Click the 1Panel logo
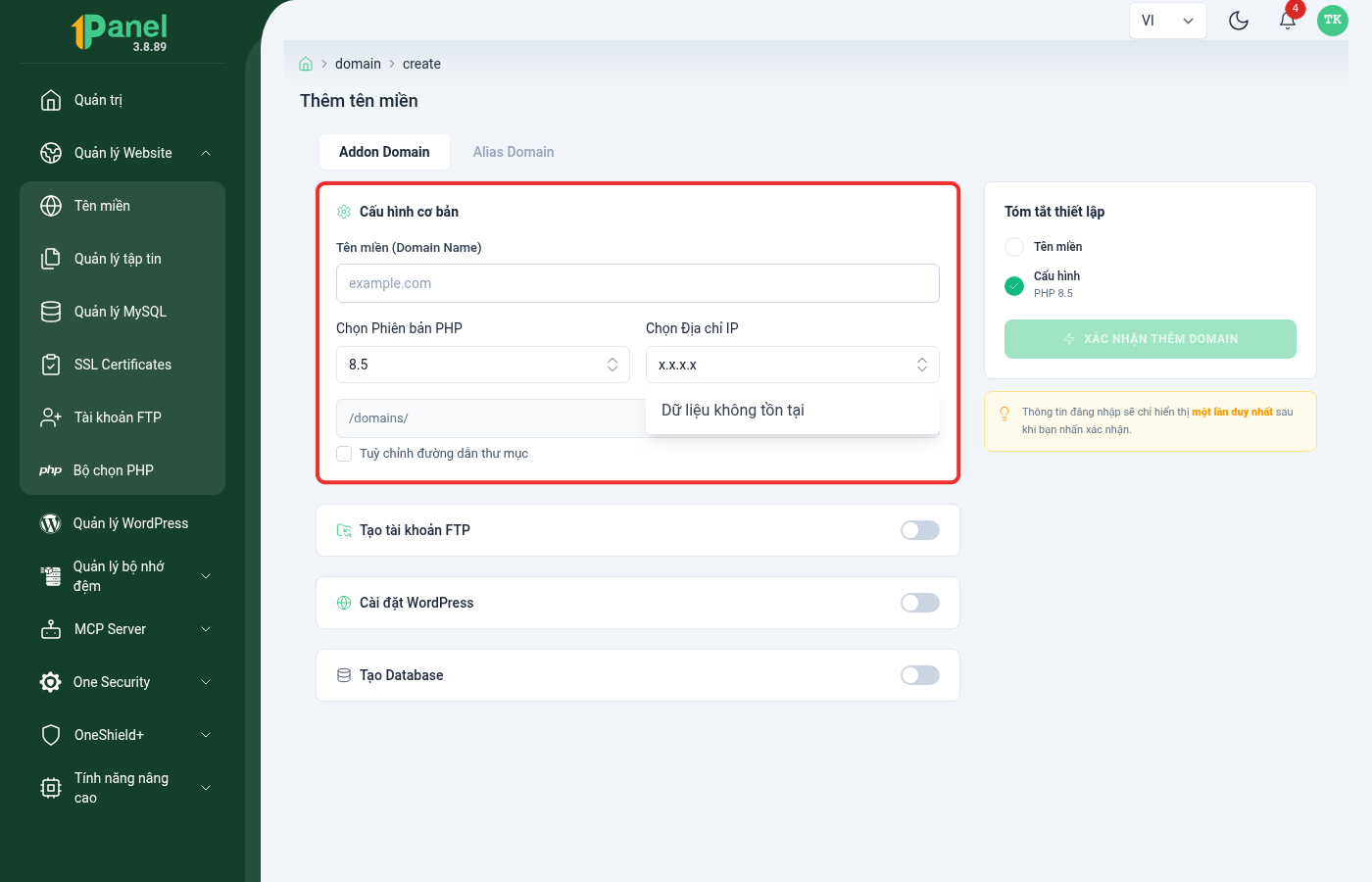Viewport: 1372px width, 882px height. point(121,31)
